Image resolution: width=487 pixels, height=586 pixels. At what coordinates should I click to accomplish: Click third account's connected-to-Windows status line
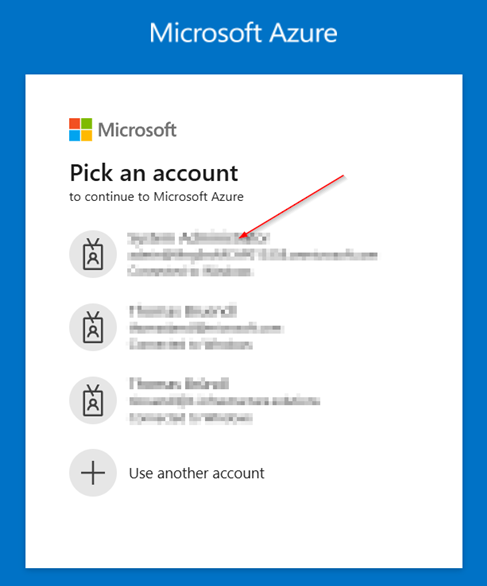tap(191, 418)
